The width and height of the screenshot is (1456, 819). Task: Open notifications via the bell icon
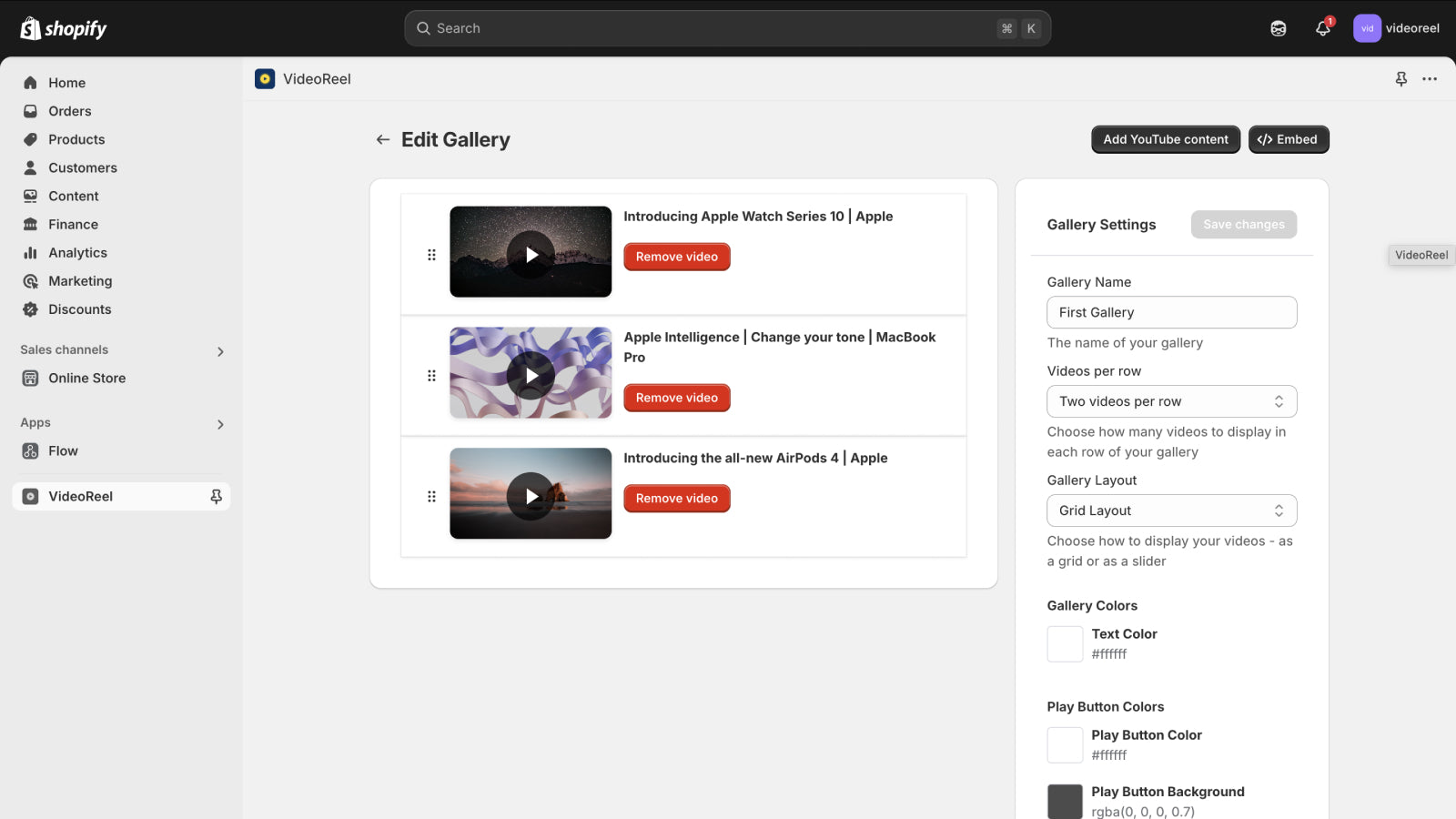tap(1321, 28)
